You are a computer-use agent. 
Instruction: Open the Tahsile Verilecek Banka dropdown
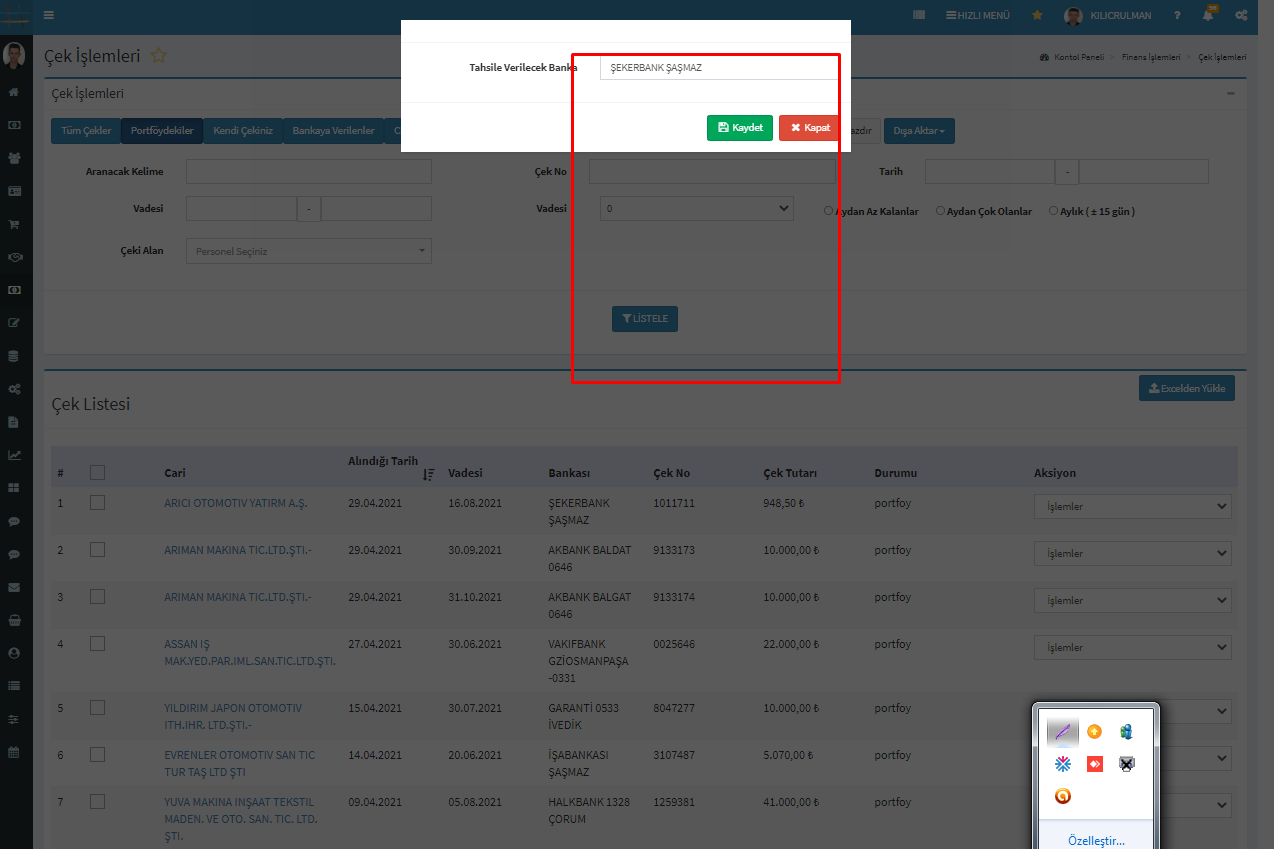pyautogui.click(x=720, y=68)
